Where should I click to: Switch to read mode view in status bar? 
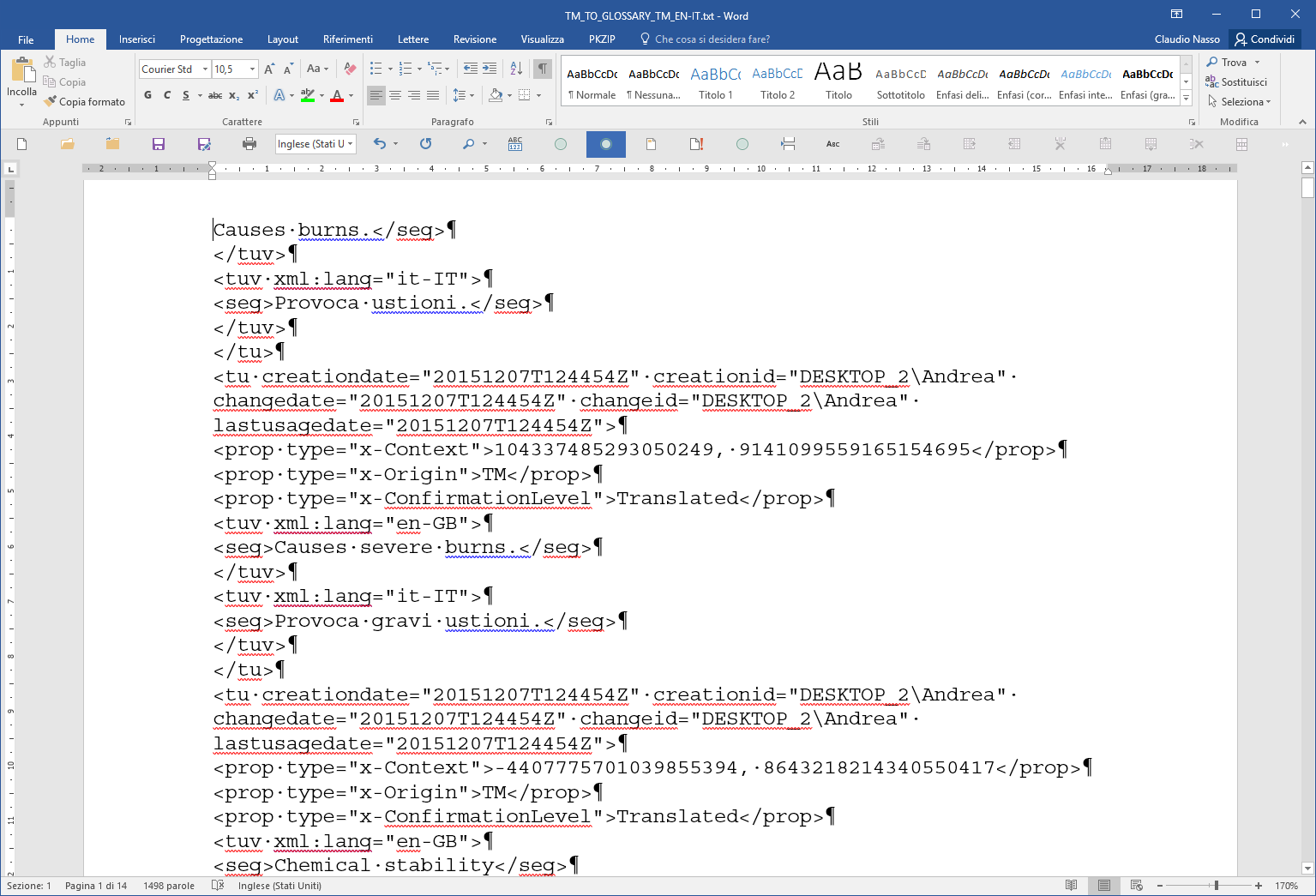click(x=1071, y=886)
